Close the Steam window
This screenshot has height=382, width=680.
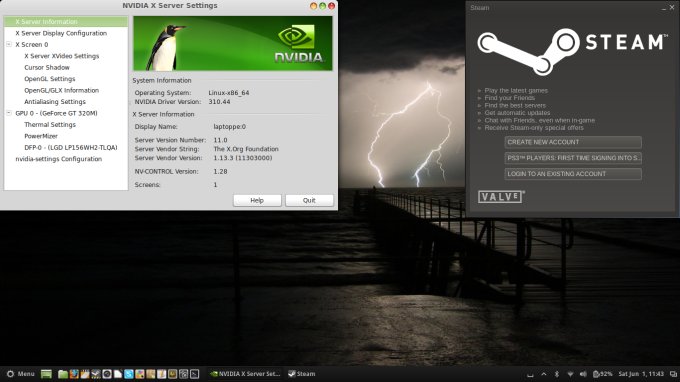click(x=672, y=7)
